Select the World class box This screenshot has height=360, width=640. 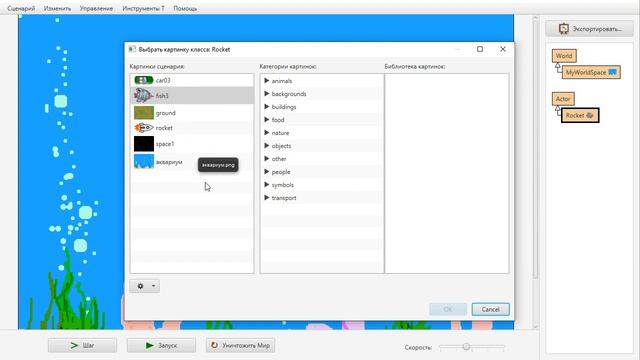click(564, 56)
